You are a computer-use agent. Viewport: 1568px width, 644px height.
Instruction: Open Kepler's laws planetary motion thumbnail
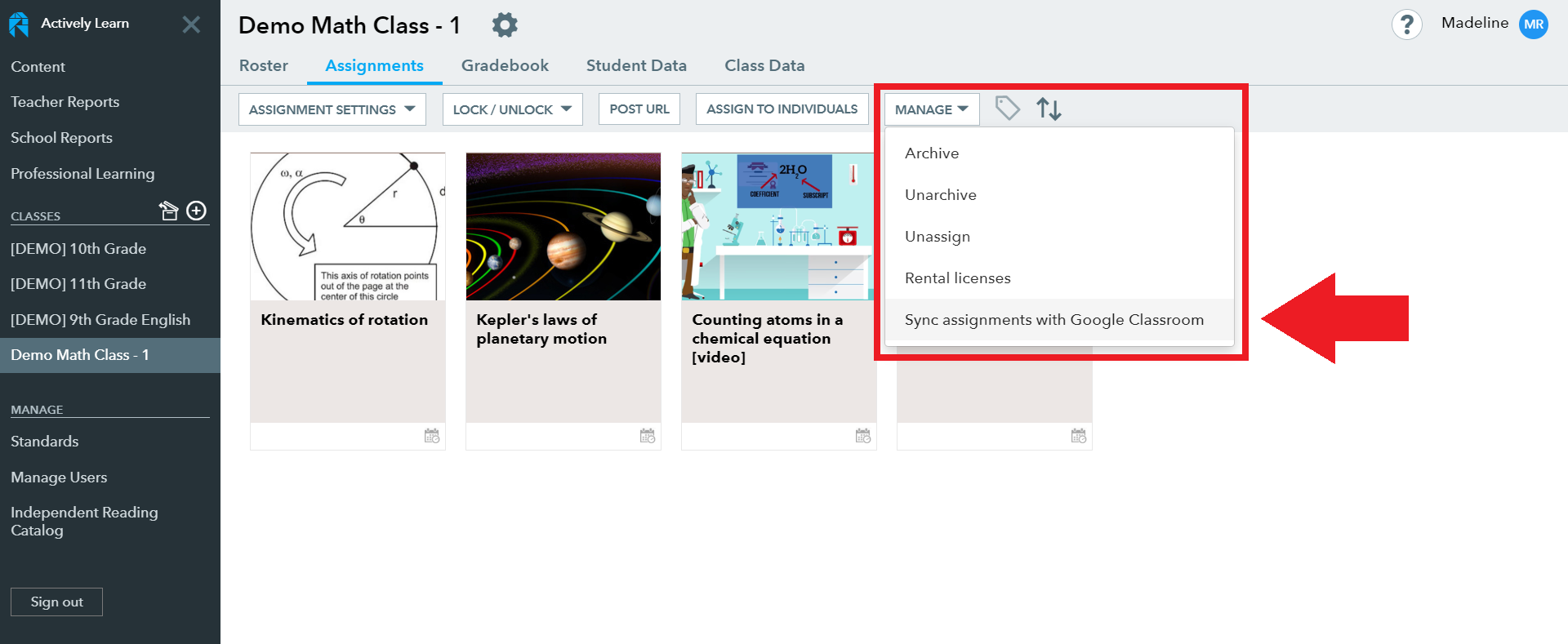[563, 226]
